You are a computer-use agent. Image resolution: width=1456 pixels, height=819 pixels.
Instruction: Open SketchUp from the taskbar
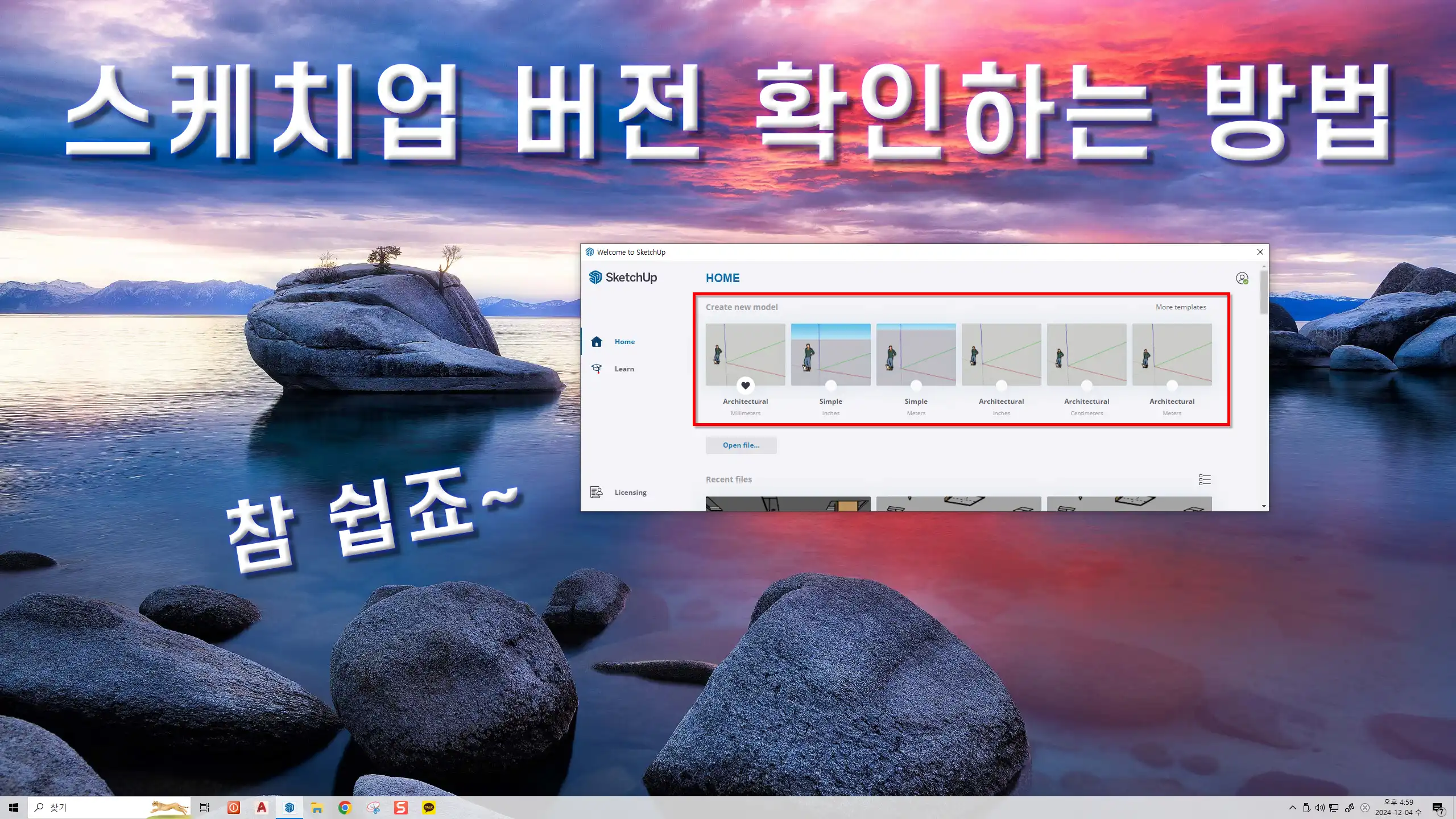289,808
